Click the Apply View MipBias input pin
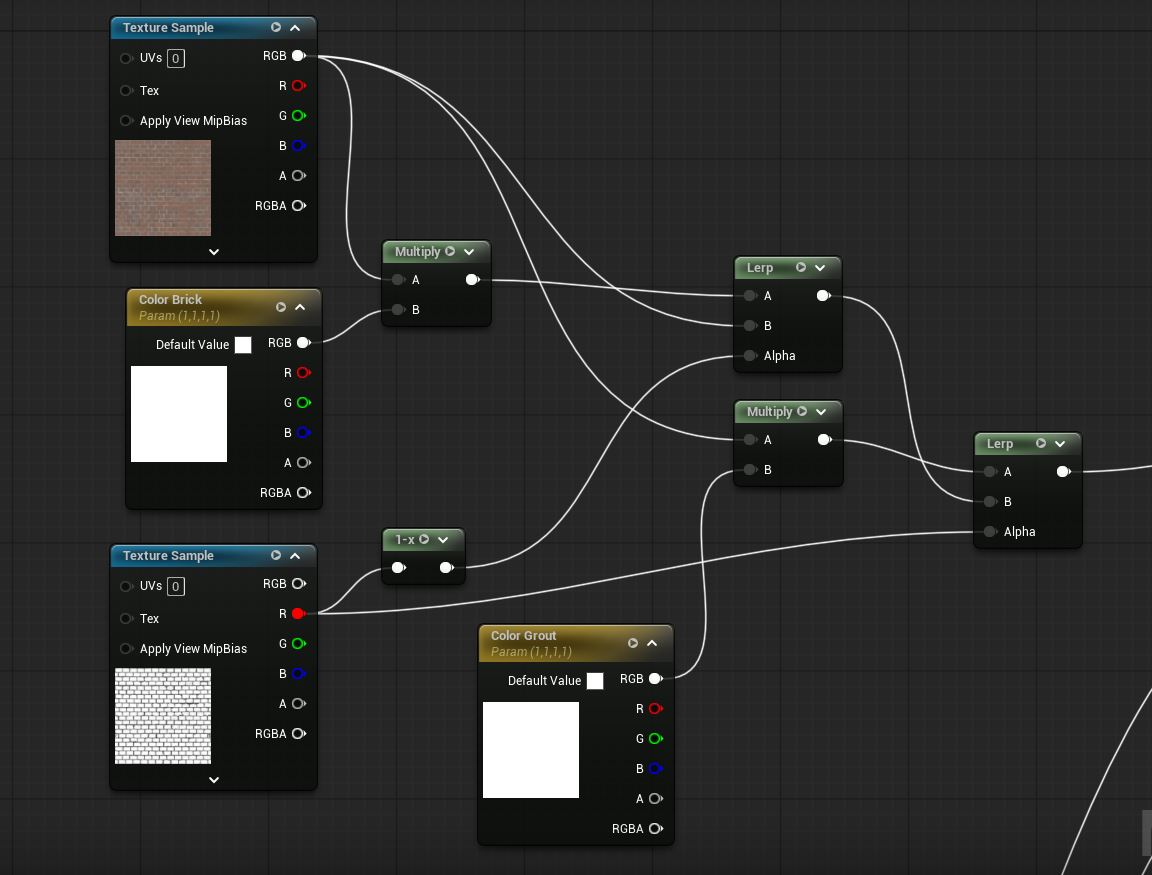 tap(127, 120)
